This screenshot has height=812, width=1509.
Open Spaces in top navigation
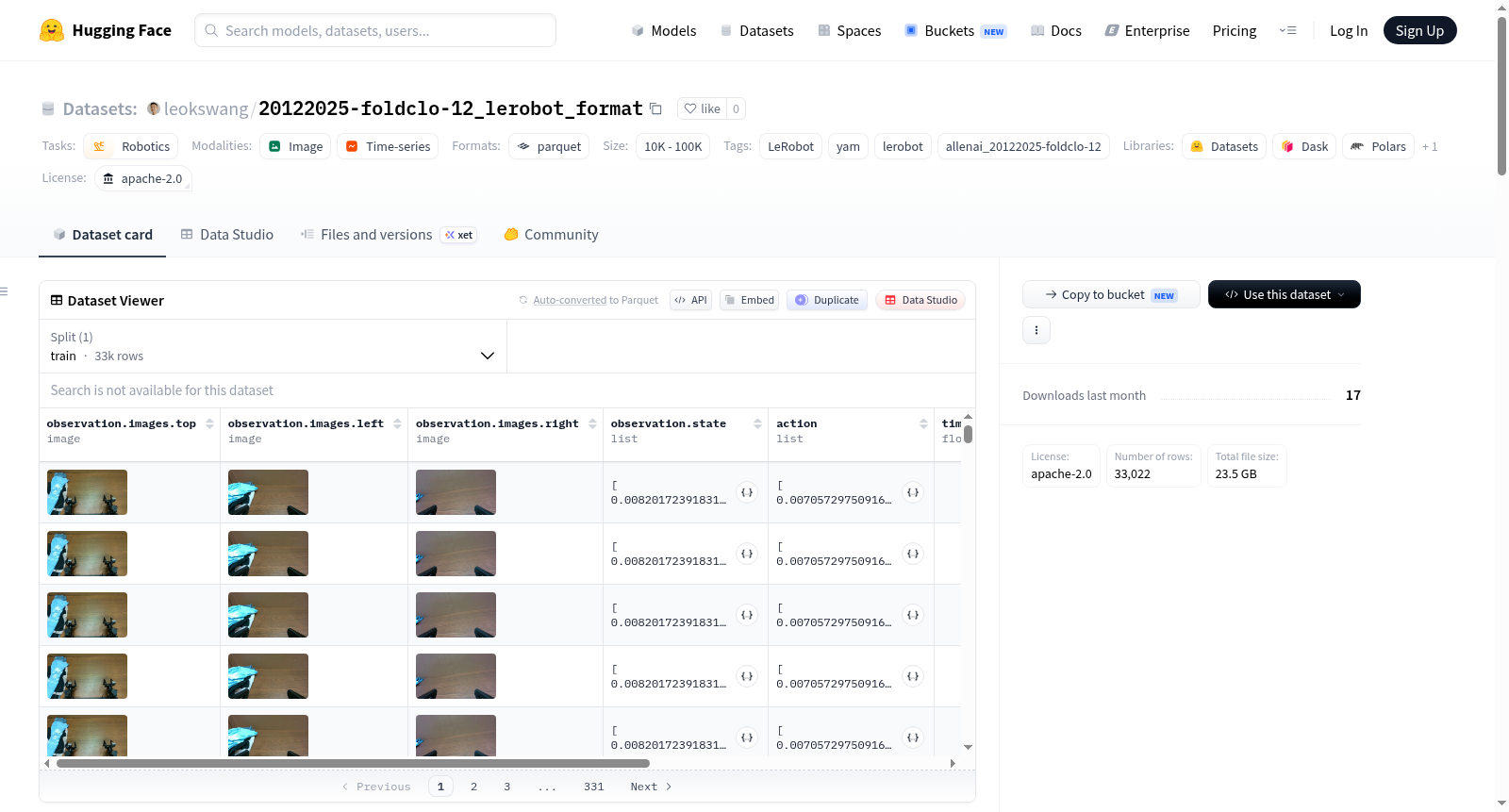click(849, 30)
